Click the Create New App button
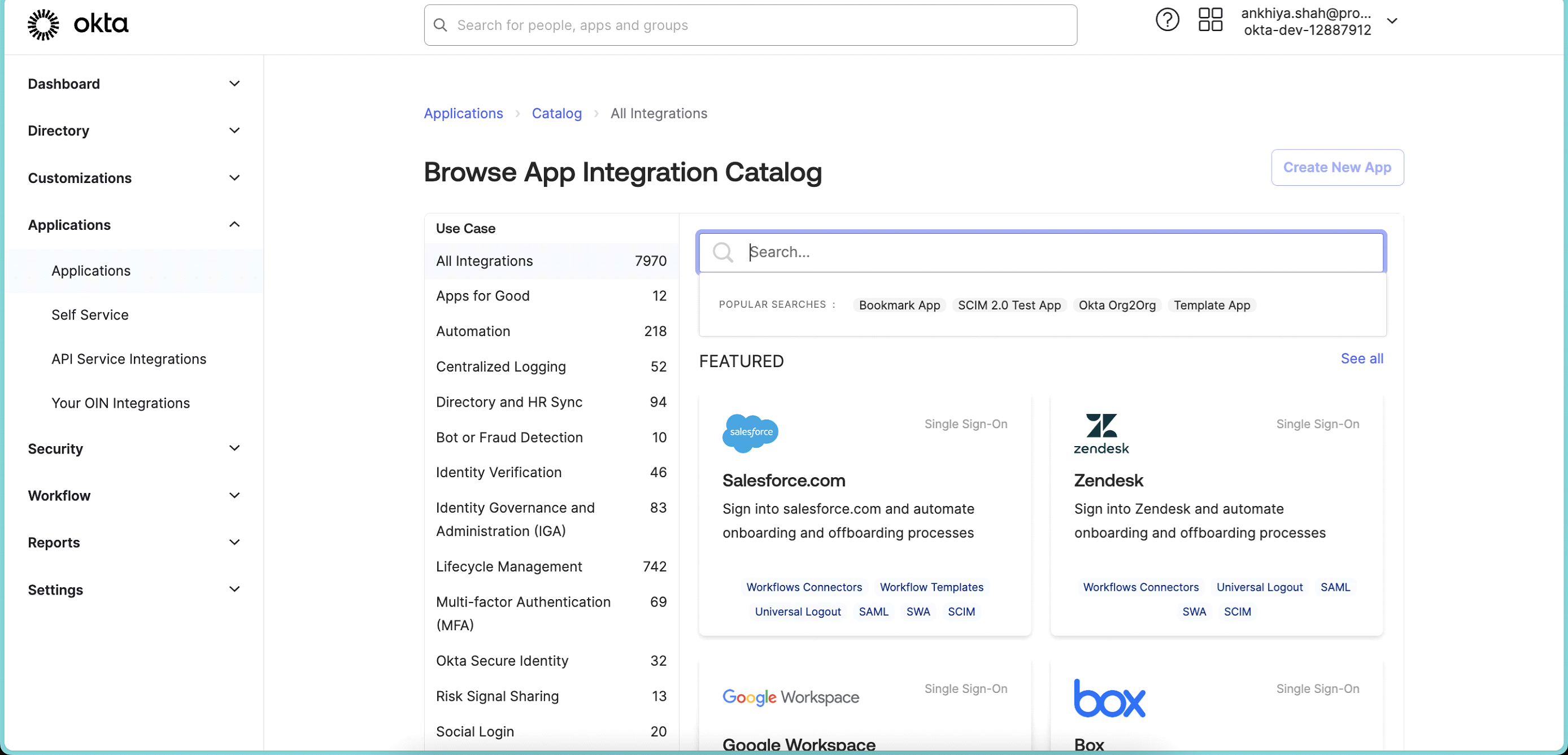Screen dimensions: 1568x755 pyautogui.click(x=1336, y=167)
